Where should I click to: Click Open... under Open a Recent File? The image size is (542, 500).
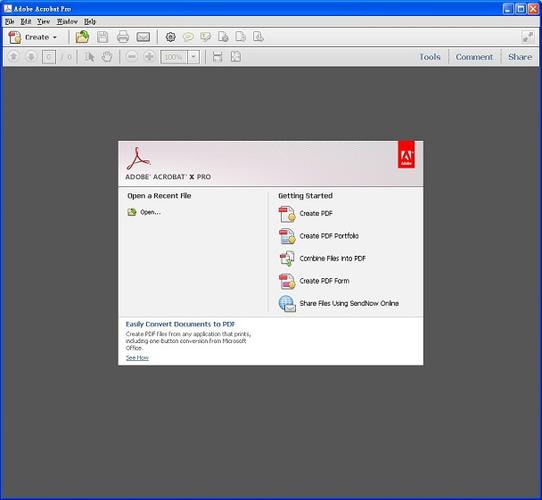click(x=150, y=212)
